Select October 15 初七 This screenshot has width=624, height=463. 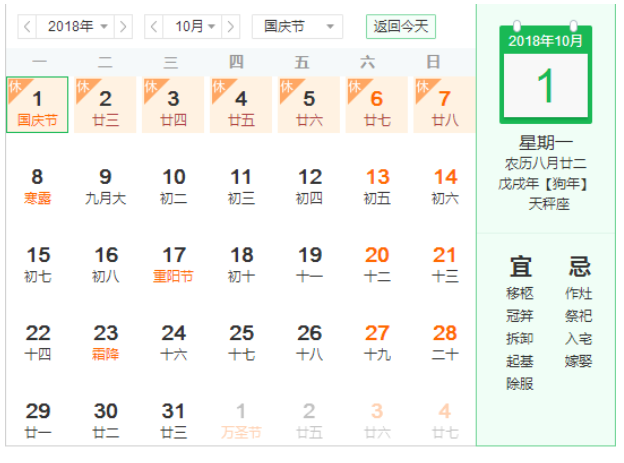37,264
